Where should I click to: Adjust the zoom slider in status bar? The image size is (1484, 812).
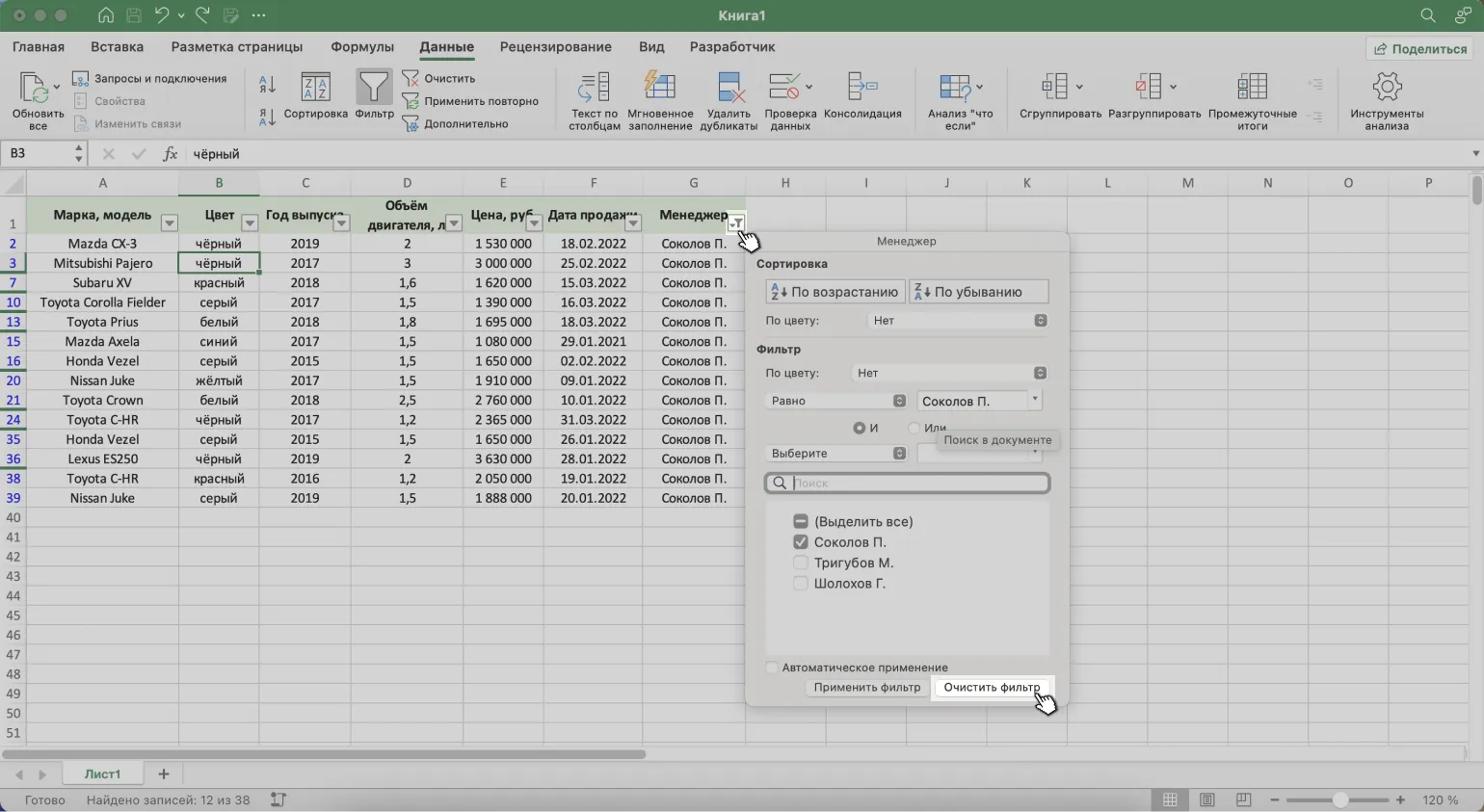click(x=1339, y=800)
